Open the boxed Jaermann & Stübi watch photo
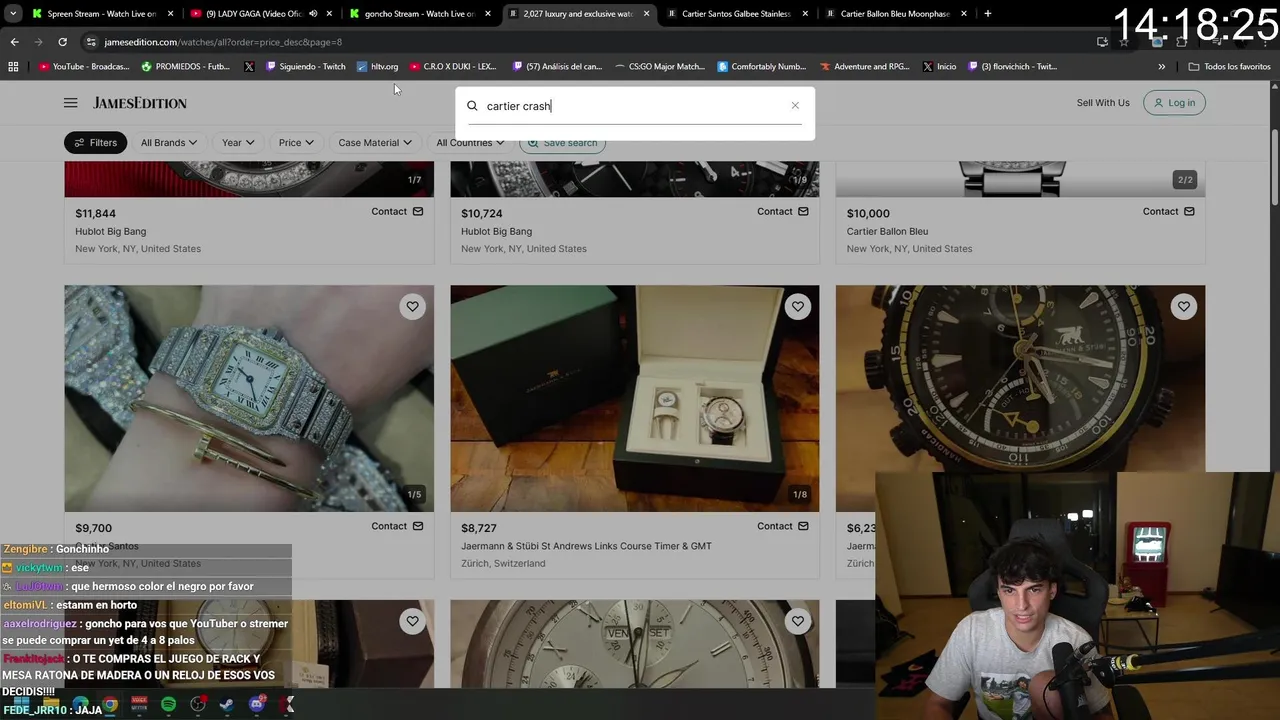1280x720 pixels. pos(634,398)
